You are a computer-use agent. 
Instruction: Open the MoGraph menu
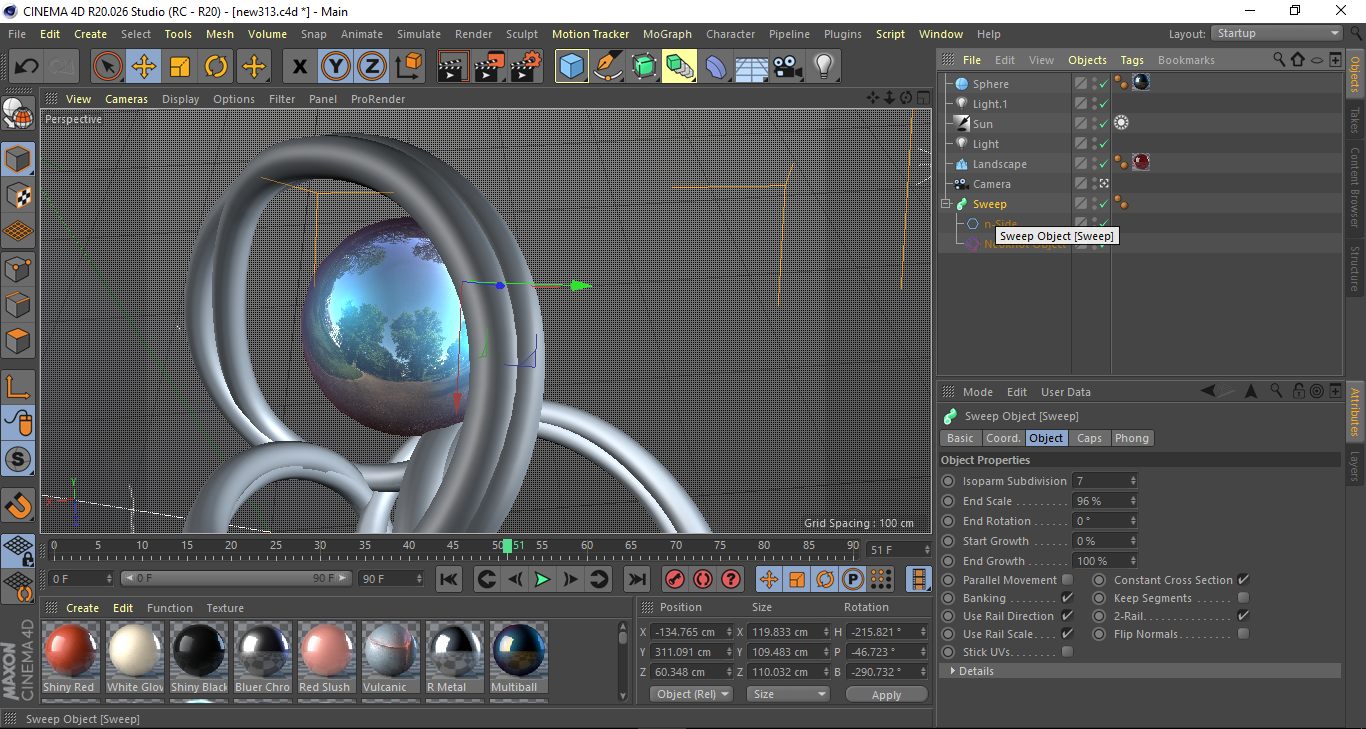coord(667,34)
